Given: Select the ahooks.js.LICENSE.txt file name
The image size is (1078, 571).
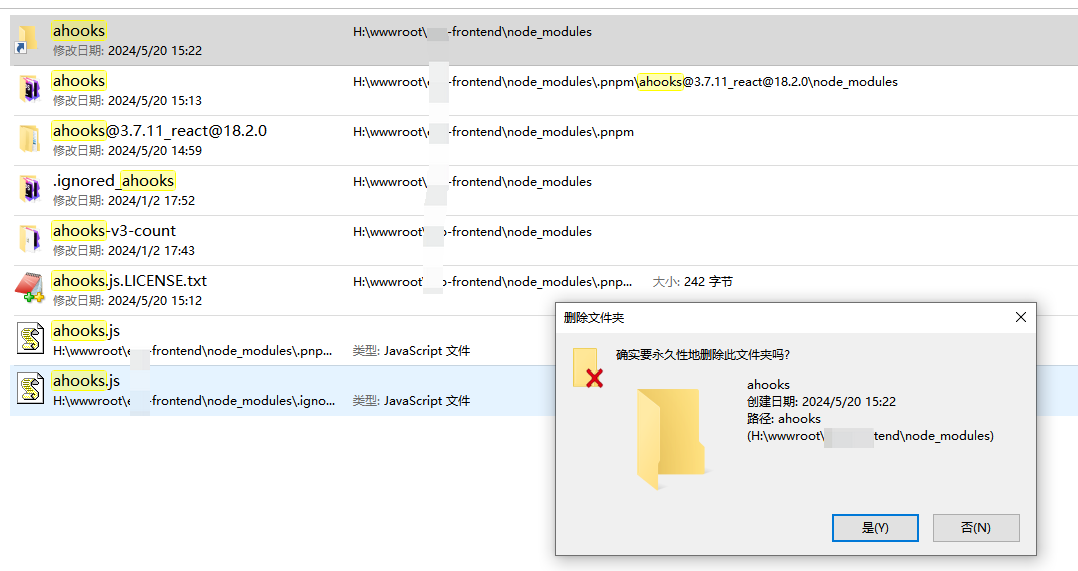Looking at the screenshot, I should (x=129, y=280).
